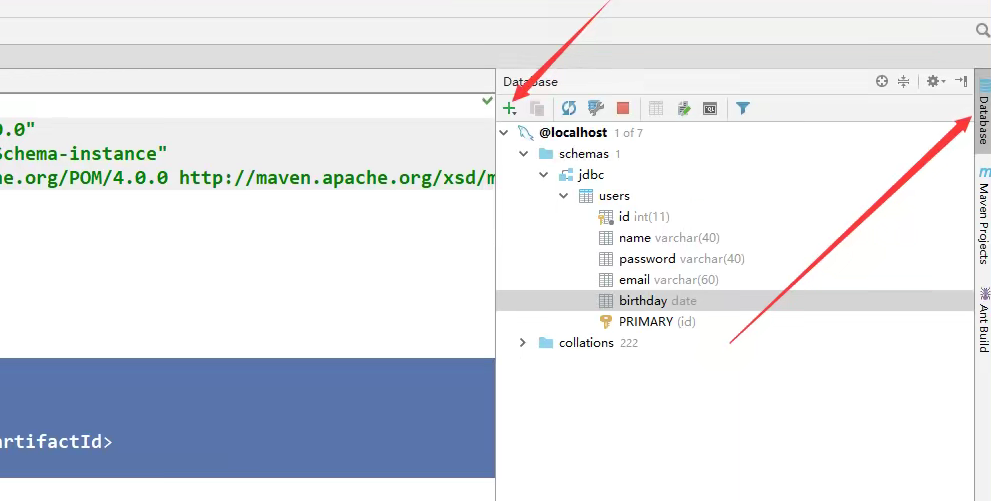The image size is (991, 501).
Task: Select the name varchar(40) column
Action: click(669, 238)
